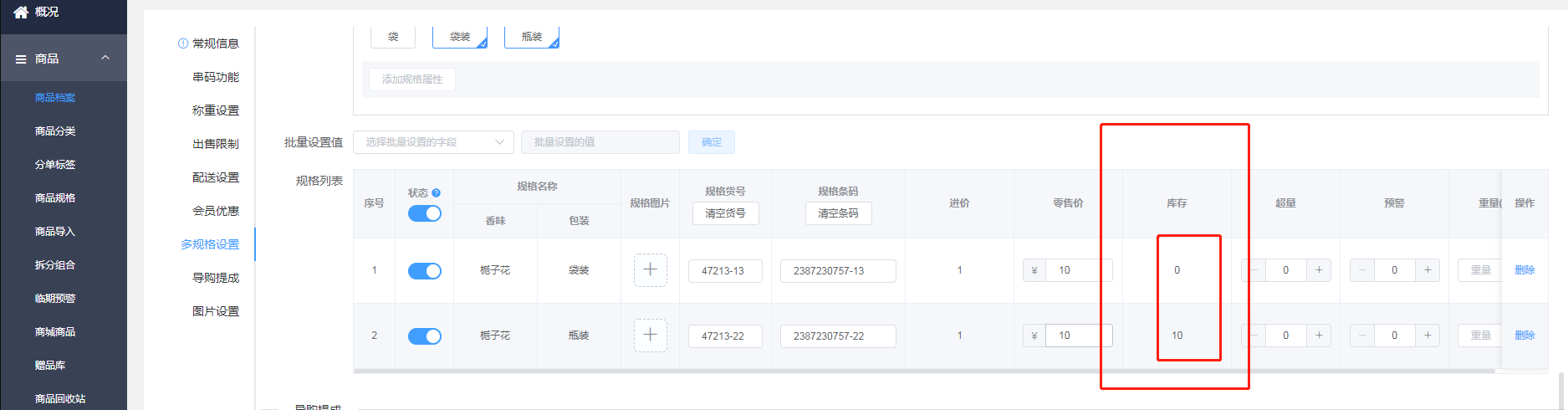Image resolution: width=1568 pixels, height=410 pixels.
Task: Decrease 预警 value in 袋装 row
Action: 1362,270
